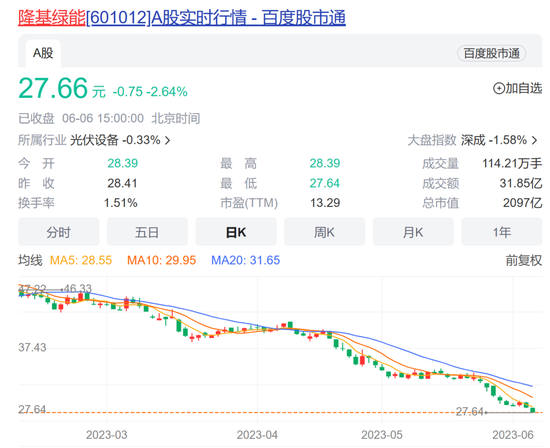Switch to the 周K view
The height and width of the screenshot is (448, 550).
(x=324, y=232)
